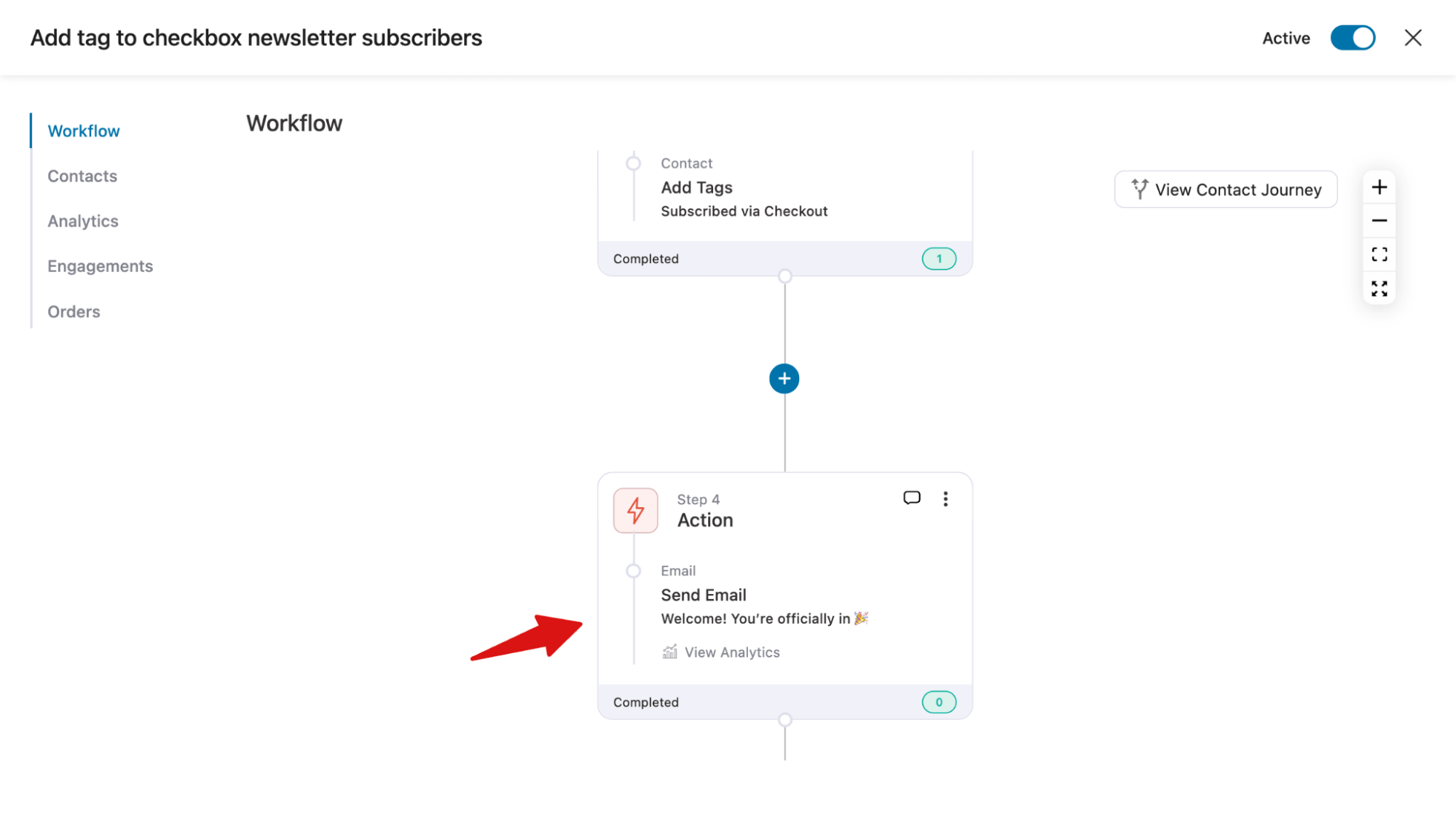Open the three-dot menu on Step 4
The width and height of the screenshot is (1456, 833).
(x=945, y=498)
